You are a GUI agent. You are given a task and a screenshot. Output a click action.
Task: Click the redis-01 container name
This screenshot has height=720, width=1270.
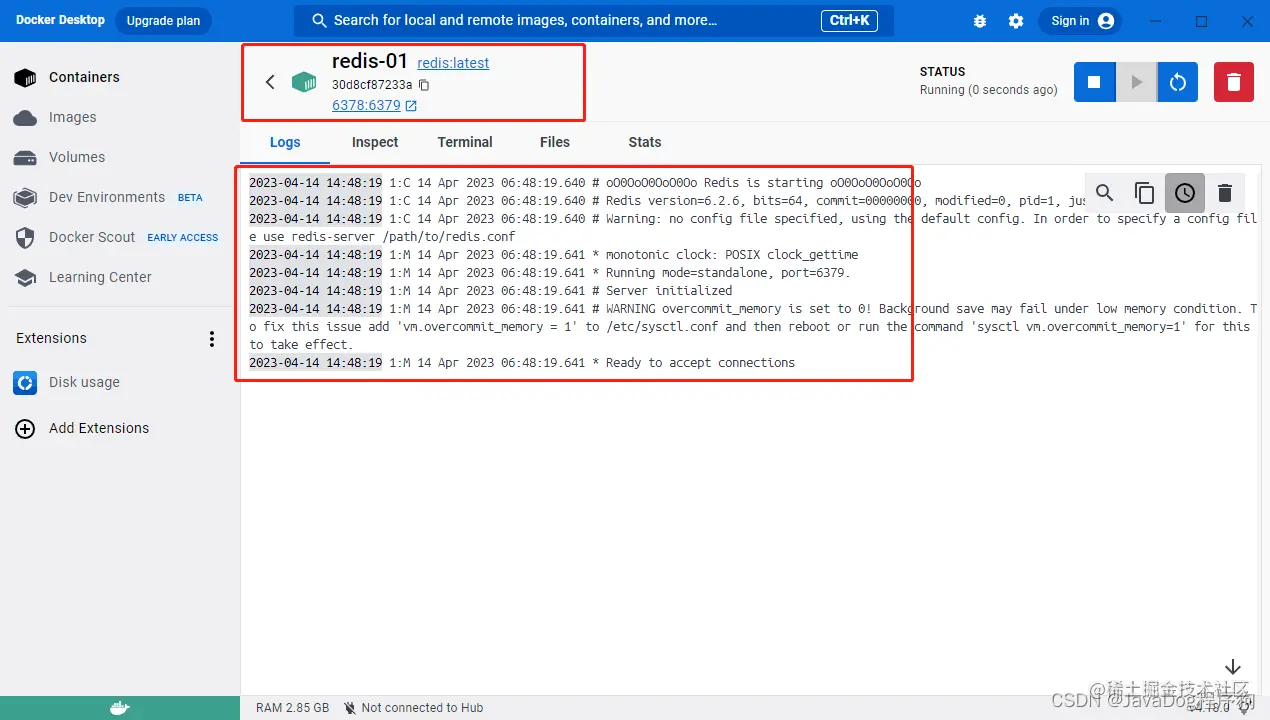click(x=370, y=62)
